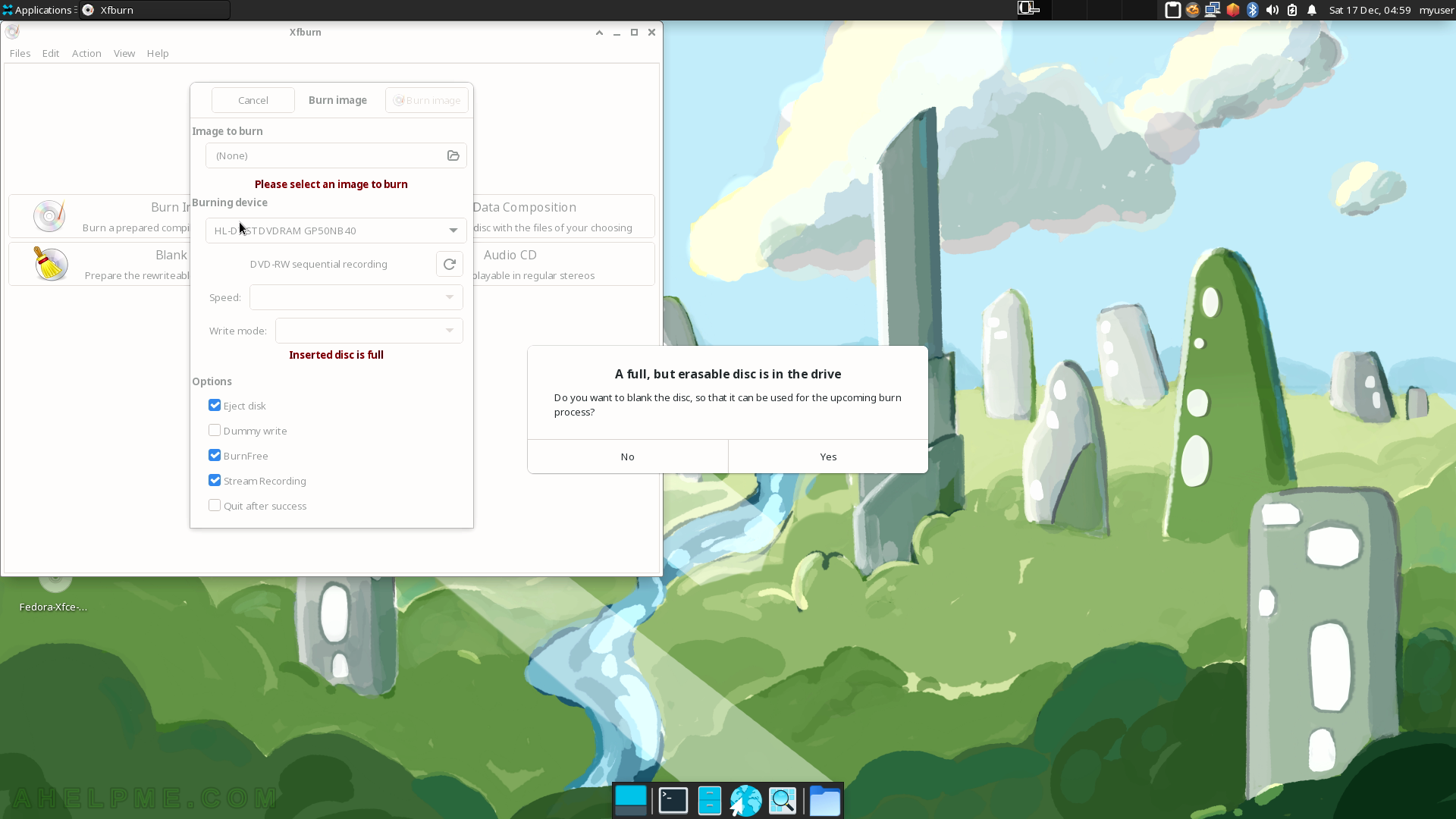Launch the web browser globe dock icon
The height and width of the screenshot is (819, 1456).
[746, 801]
